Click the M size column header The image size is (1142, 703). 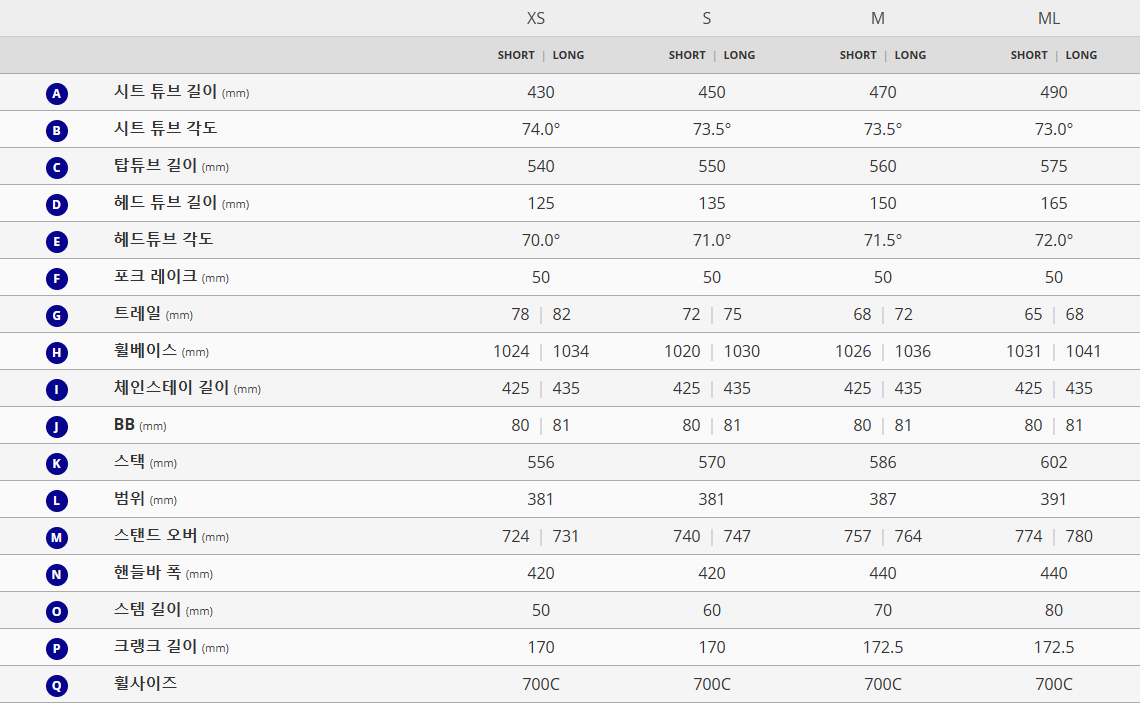878,18
